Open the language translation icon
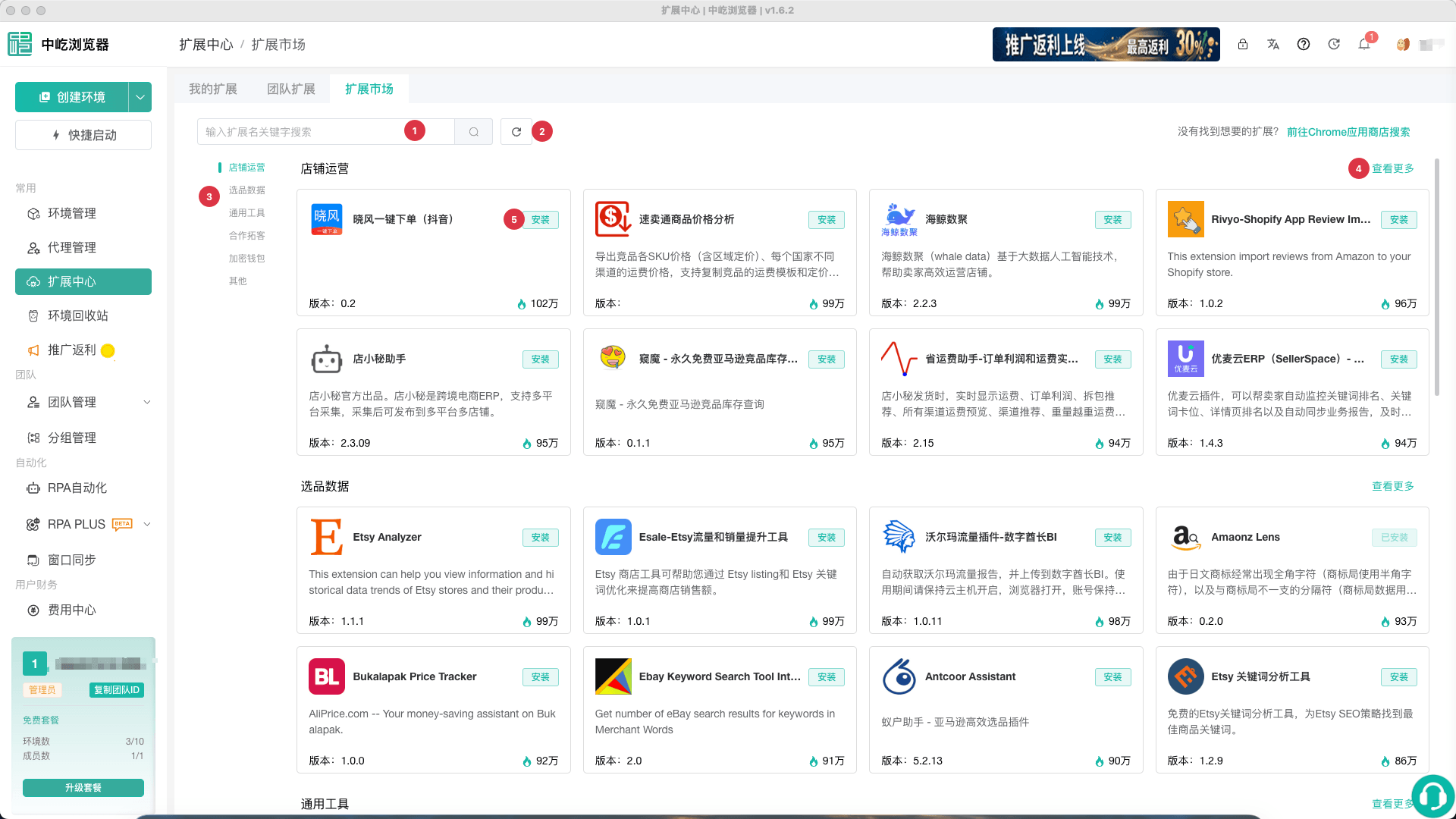 pyautogui.click(x=1273, y=45)
